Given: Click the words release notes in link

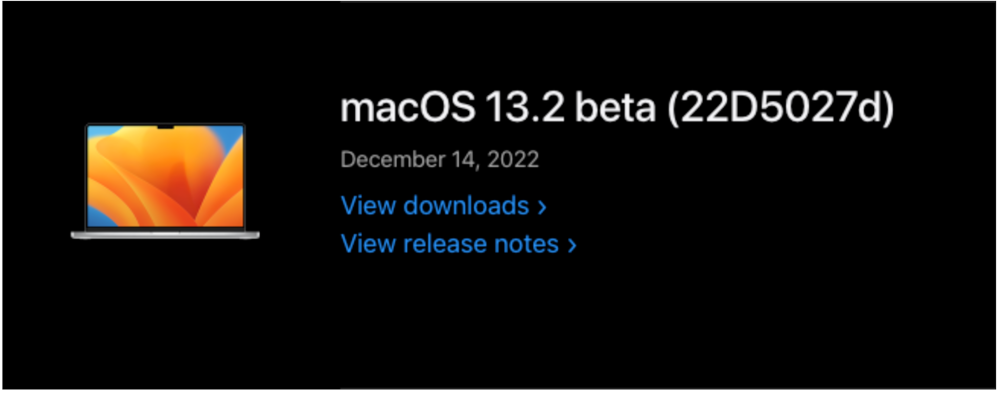Looking at the screenshot, I should (482, 244).
